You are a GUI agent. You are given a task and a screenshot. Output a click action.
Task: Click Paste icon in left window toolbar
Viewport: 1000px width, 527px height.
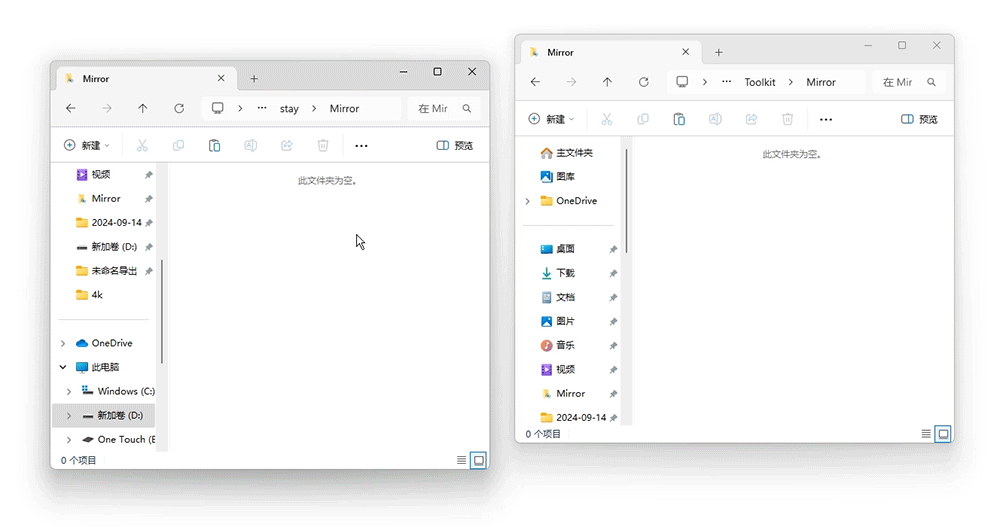click(x=214, y=145)
